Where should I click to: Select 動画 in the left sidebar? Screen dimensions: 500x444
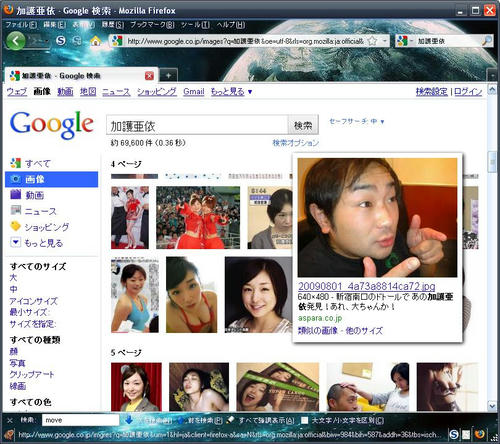[34, 195]
